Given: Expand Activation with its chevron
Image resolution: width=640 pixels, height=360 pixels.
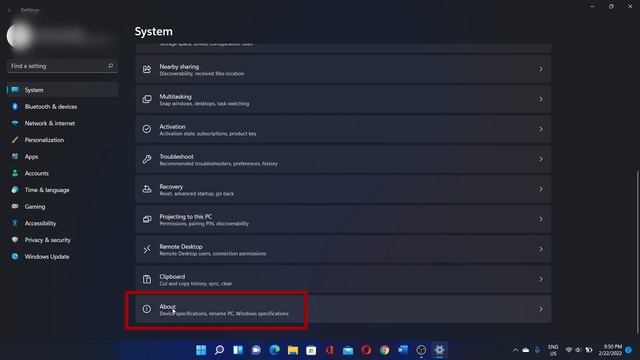Looking at the screenshot, I should 541,129.
